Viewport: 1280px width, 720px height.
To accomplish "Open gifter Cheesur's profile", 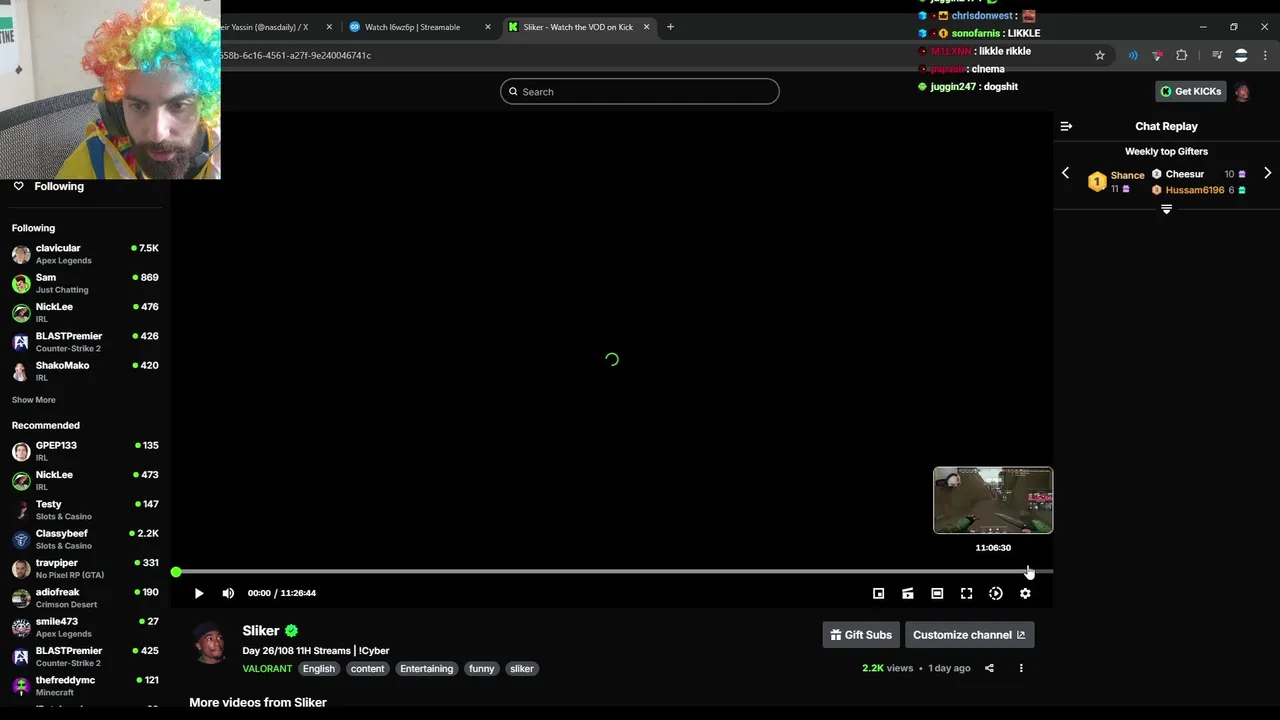I will click(x=1184, y=174).
